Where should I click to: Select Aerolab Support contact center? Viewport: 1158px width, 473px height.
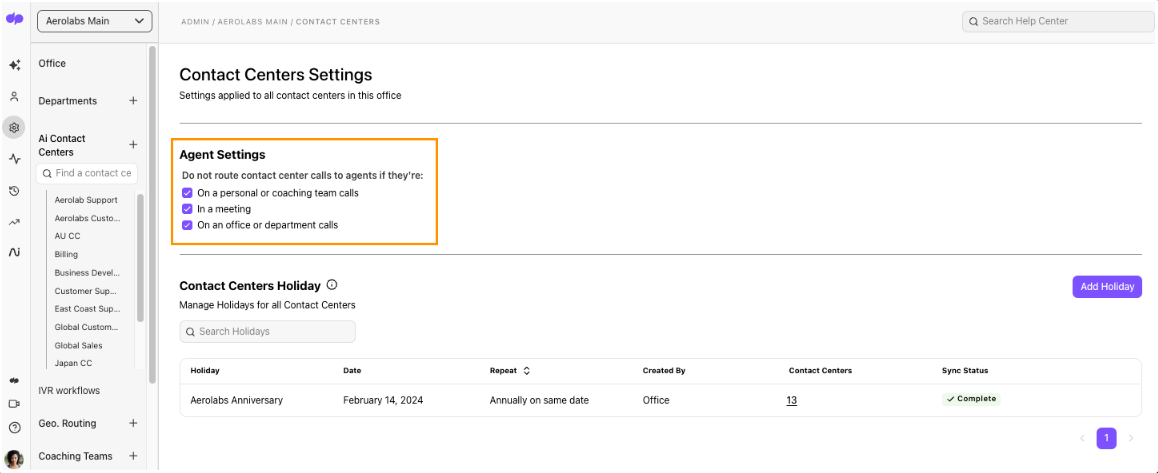point(86,200)
